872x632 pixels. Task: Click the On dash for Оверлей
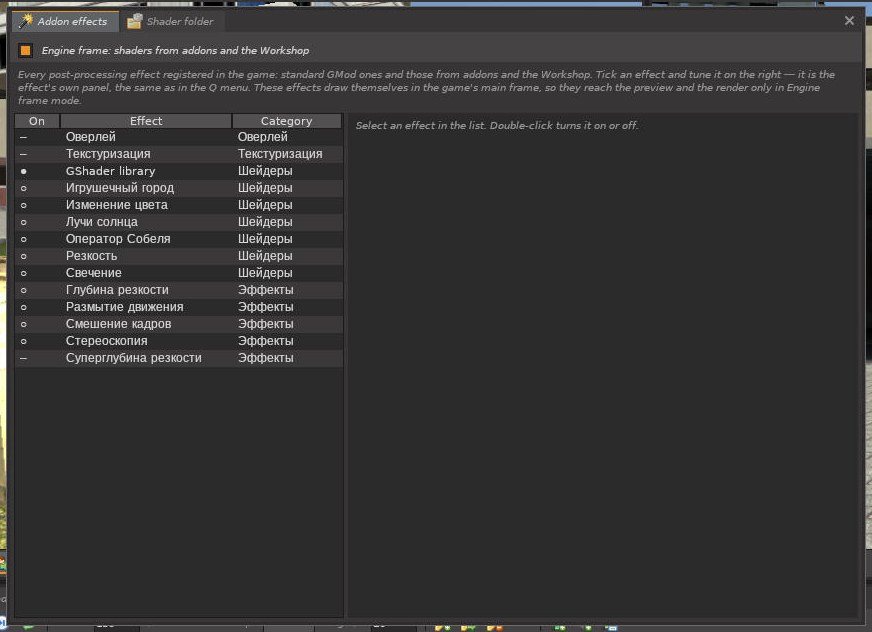click(23, 137)
